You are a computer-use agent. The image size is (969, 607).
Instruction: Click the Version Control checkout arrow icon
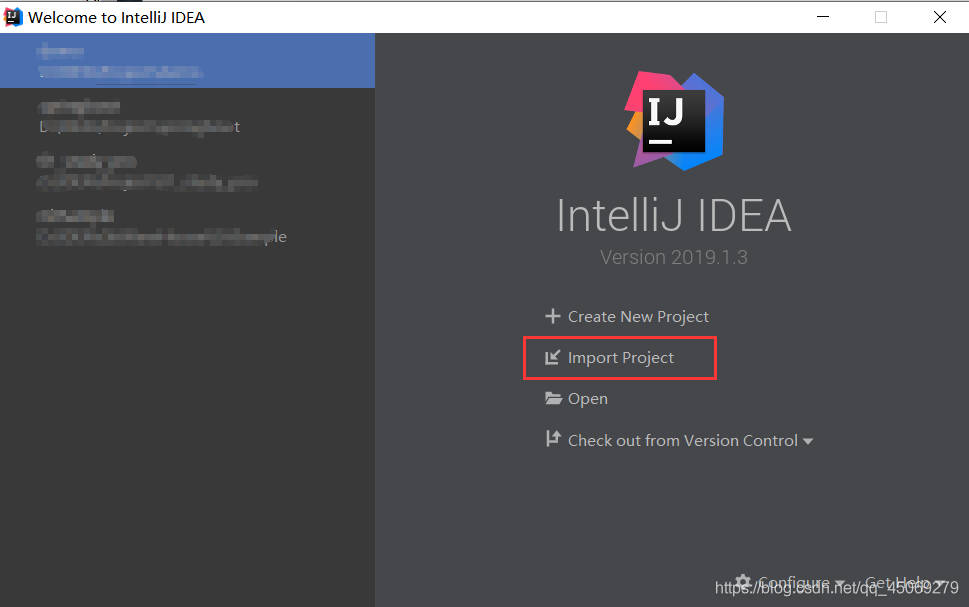click(x=551, y=439)
